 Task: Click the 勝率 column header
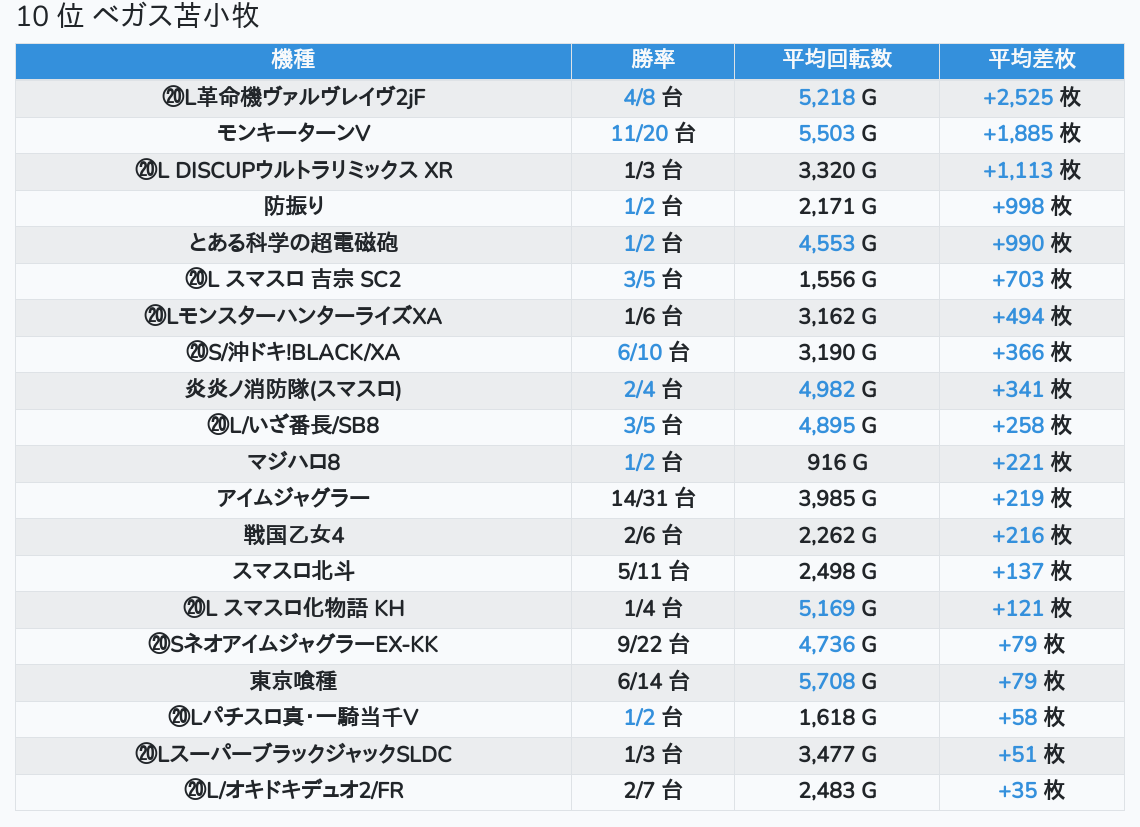(x=652, y=60)
